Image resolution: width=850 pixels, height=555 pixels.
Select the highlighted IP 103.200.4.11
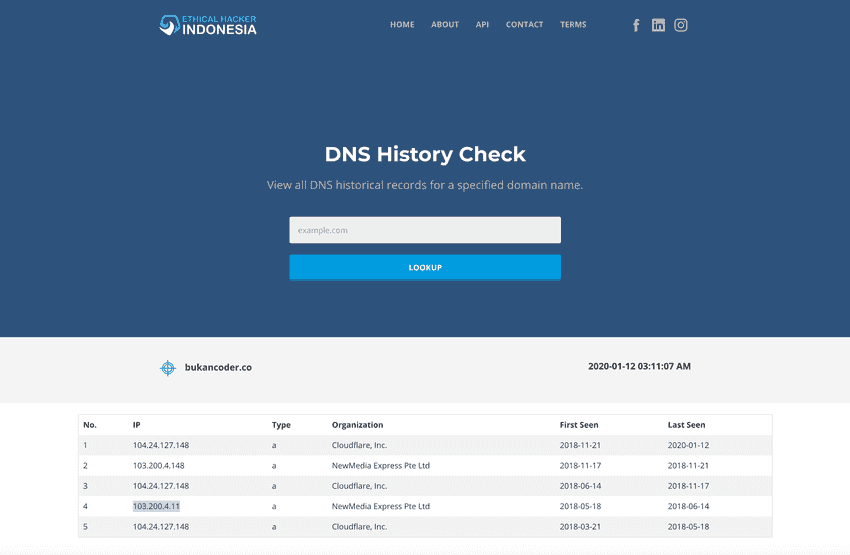156,506
